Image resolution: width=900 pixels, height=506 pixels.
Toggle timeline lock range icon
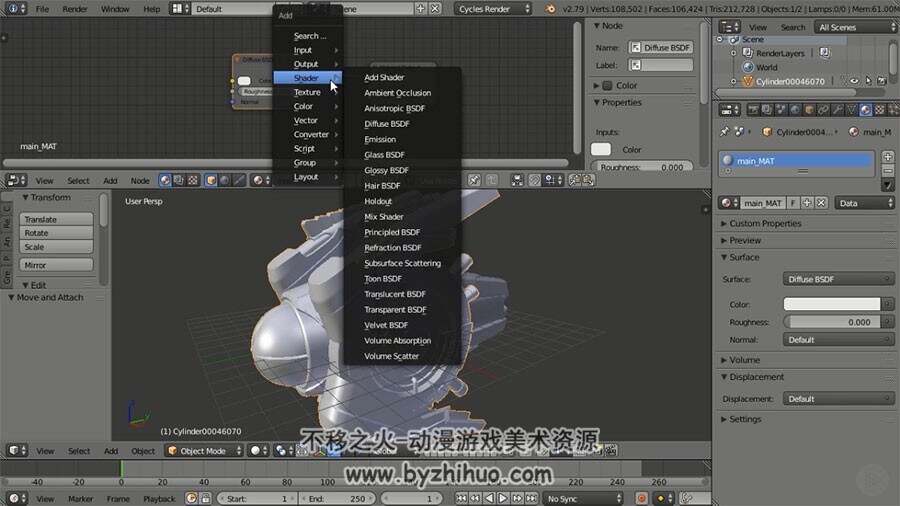tap(205, 499)
